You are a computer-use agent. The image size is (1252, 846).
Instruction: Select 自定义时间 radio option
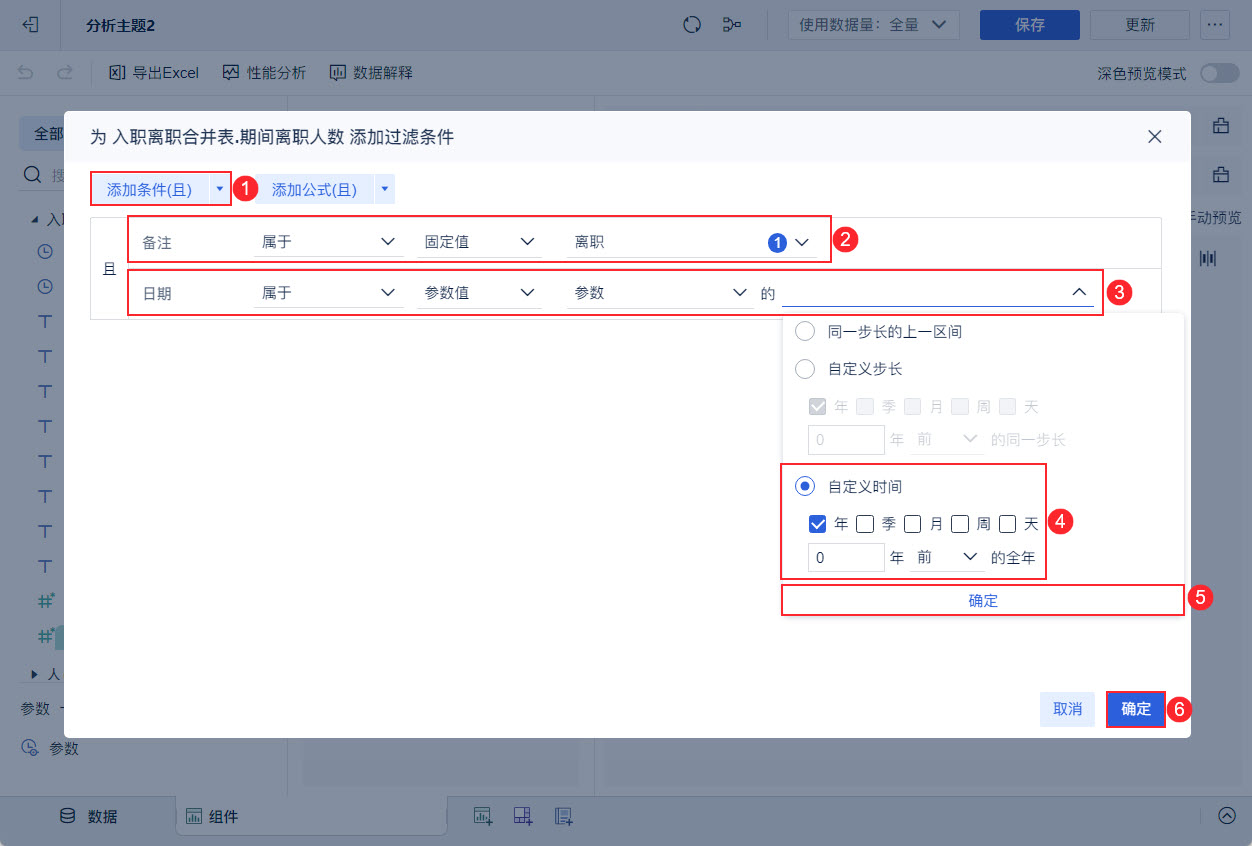[x=804, y=487]
